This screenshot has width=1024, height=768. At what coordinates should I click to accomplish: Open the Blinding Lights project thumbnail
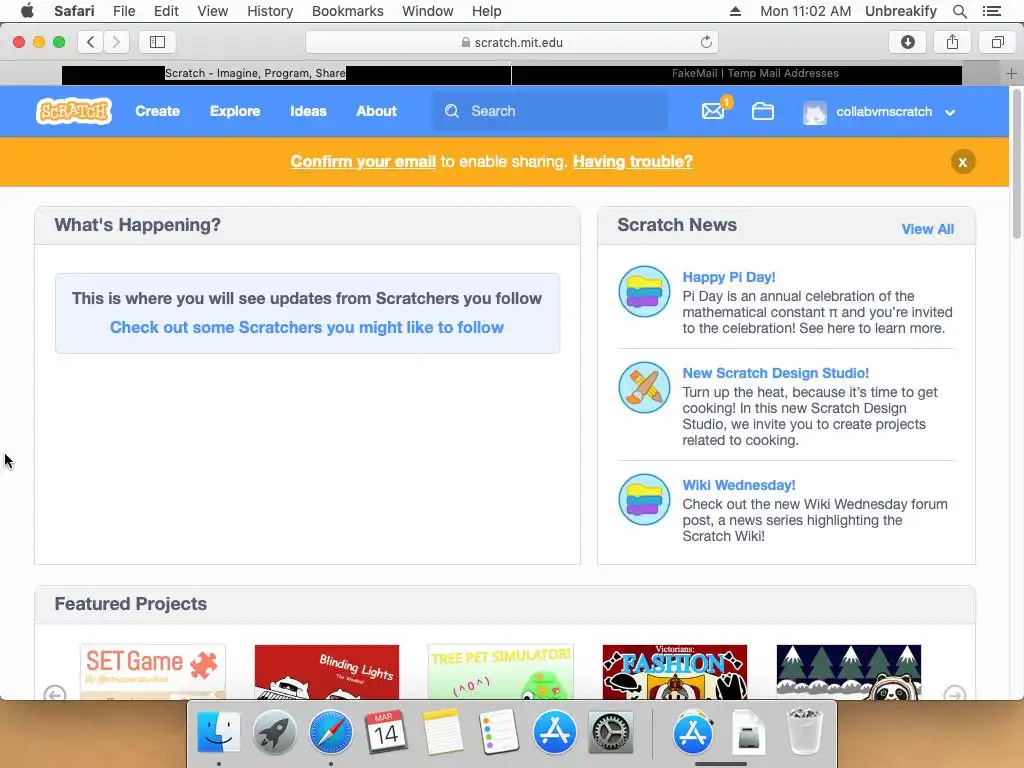[x=327, y=672]
